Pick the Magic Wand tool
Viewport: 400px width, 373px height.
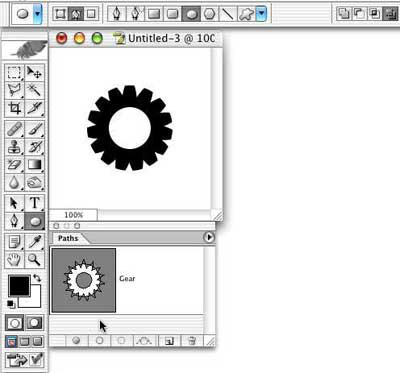[x=34, y=90]
